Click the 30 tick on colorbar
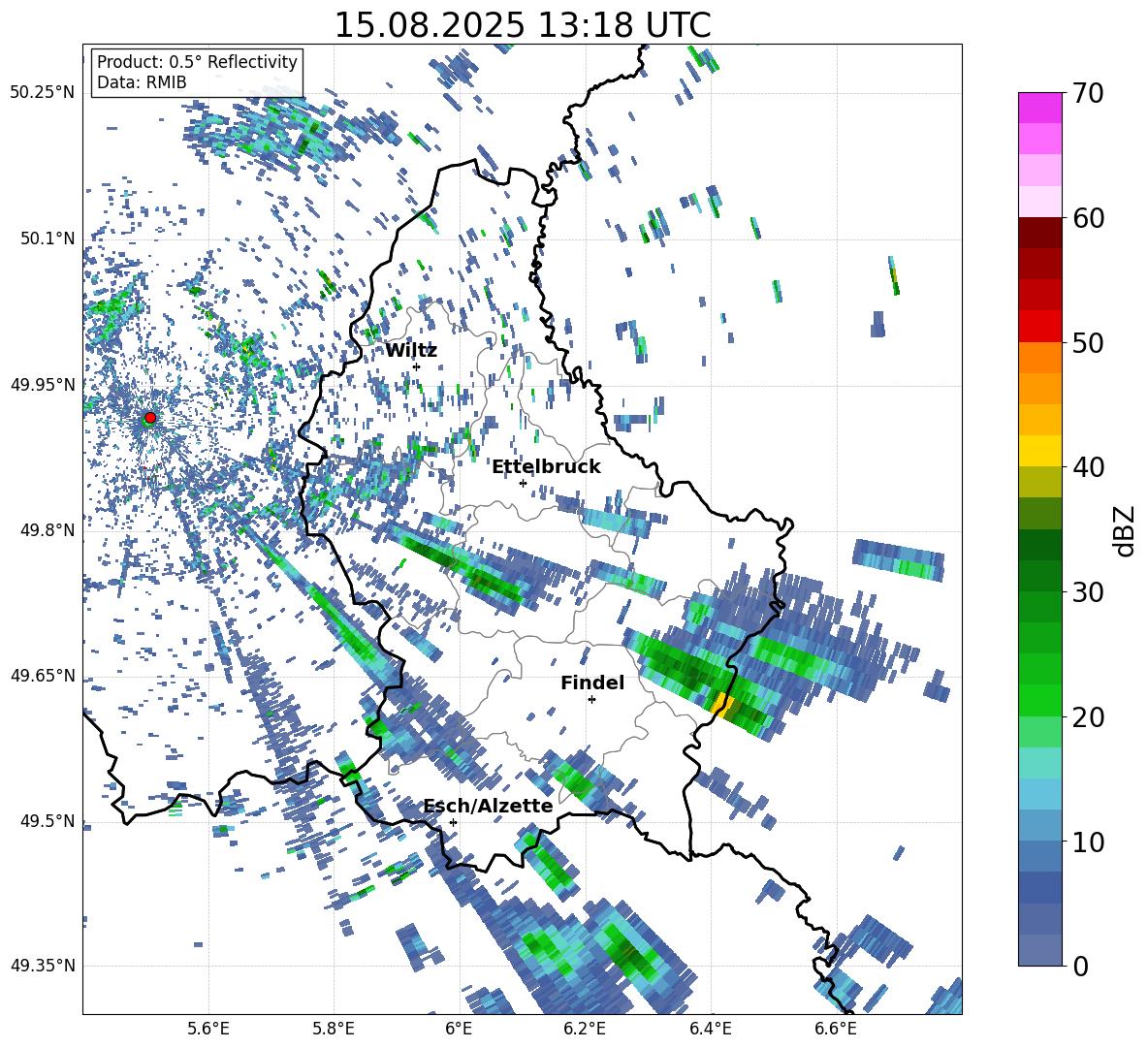Image resolution: width=1148 pixels, height=1048 pixels. coord(1088,592)
